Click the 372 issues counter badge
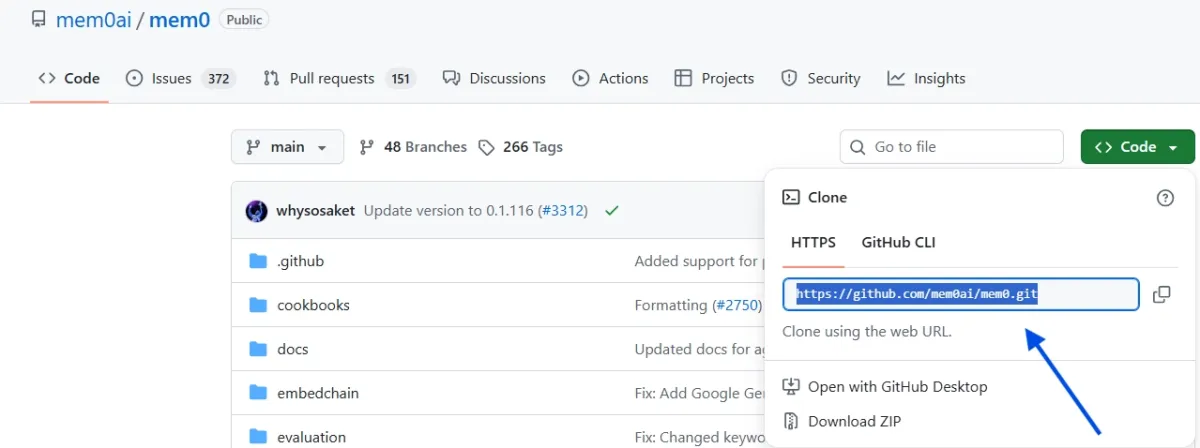The height and width of the screenshot is (448, 1200). click(218, 79)
